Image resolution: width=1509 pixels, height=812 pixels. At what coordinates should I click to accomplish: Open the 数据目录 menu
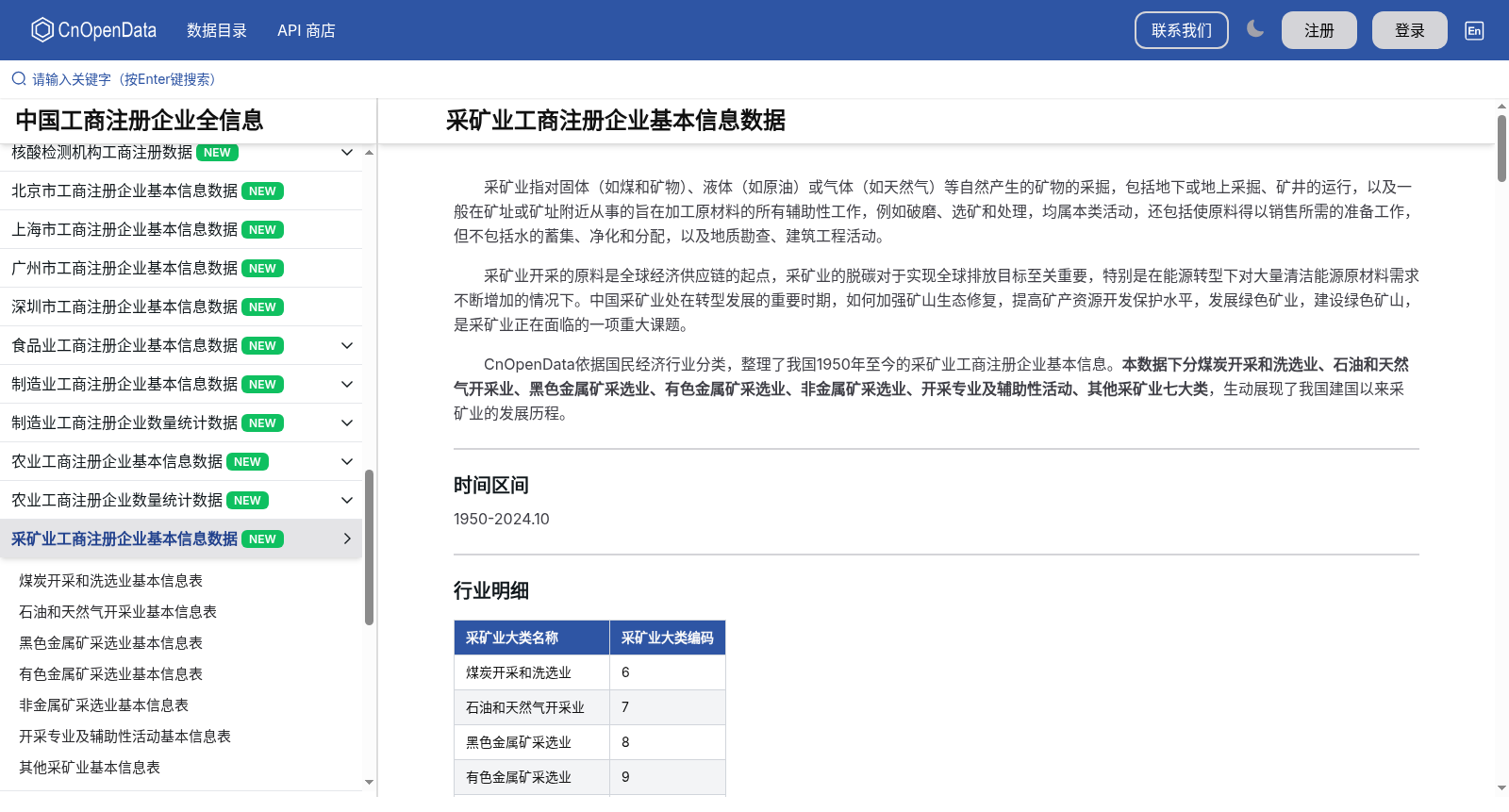(x=217, y=30)
